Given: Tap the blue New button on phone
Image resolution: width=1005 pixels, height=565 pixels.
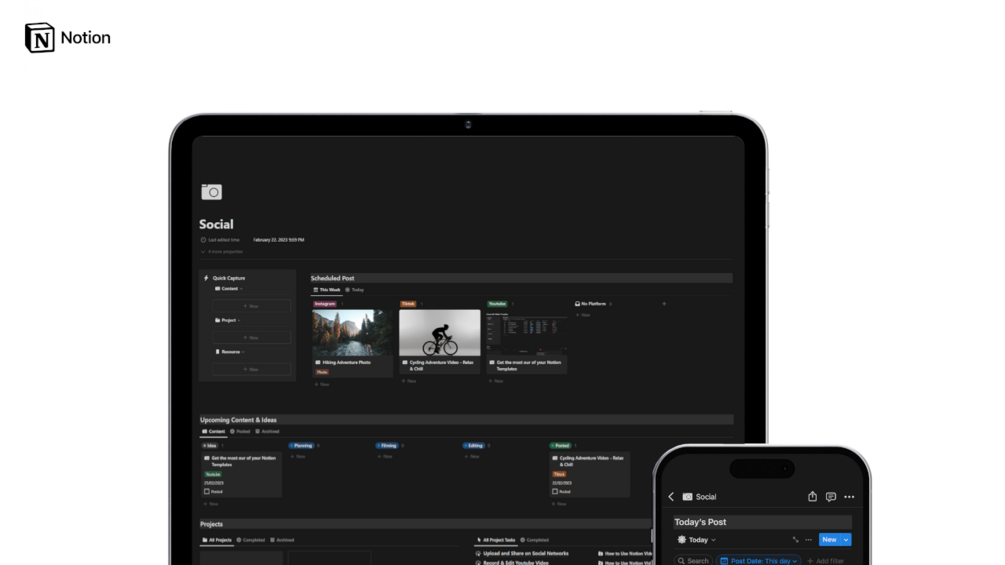Looking at the screenshot, I should pyautogui.click(x=829, y=539).
